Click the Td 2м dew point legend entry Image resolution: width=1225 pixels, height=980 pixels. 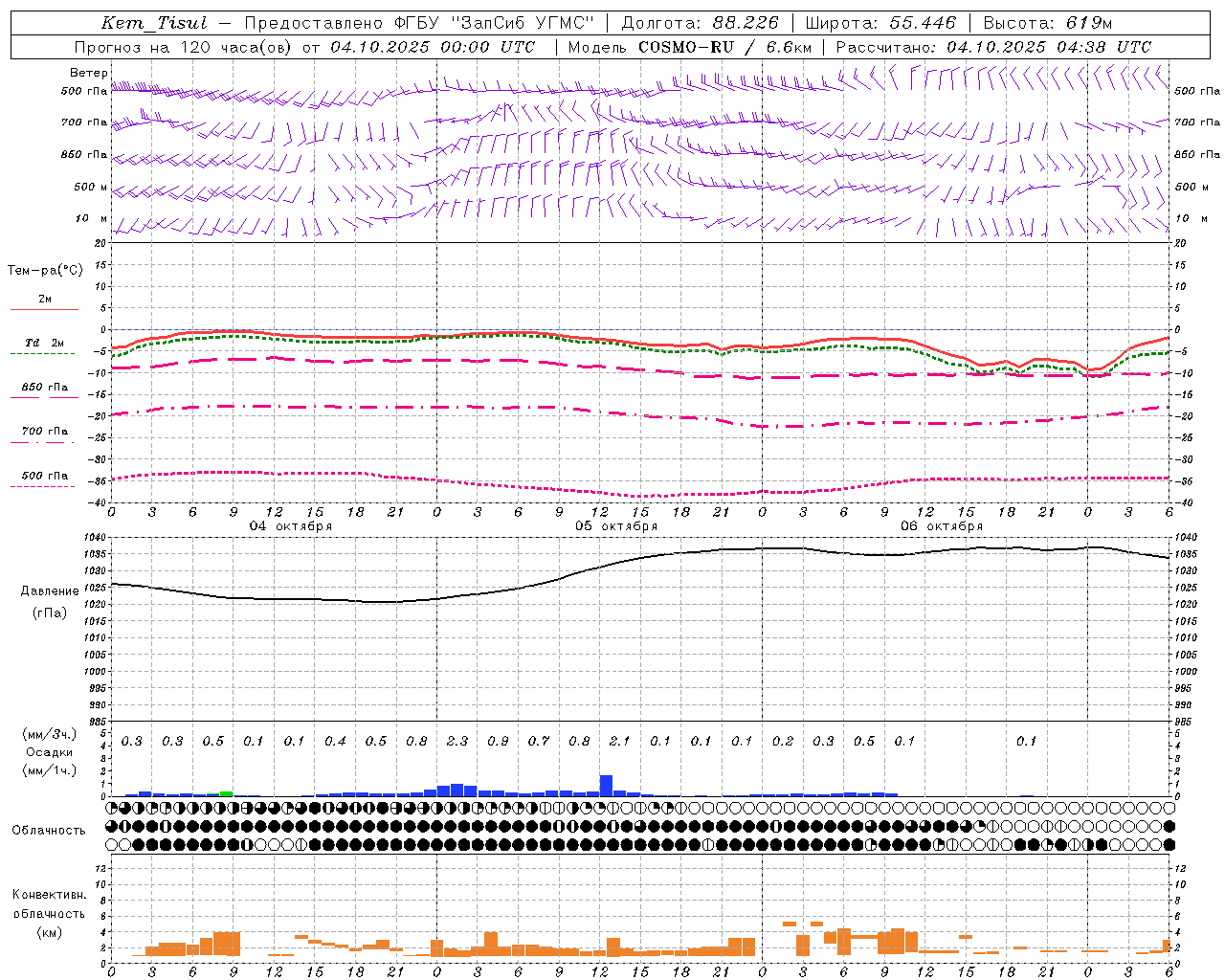point(44,343)
